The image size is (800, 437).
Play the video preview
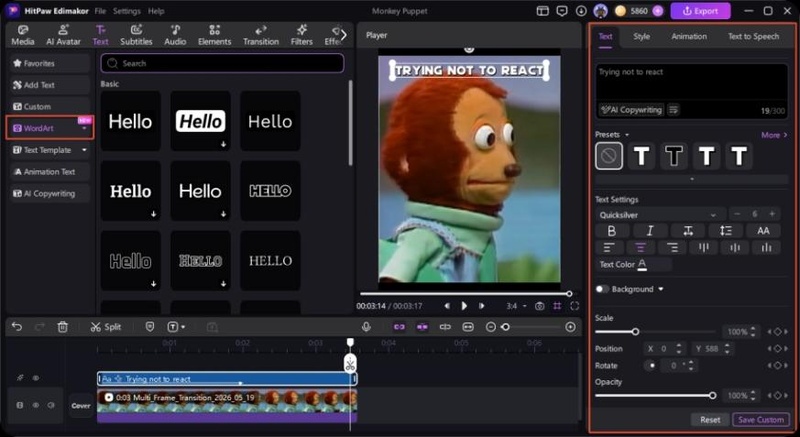coord(464,306)
